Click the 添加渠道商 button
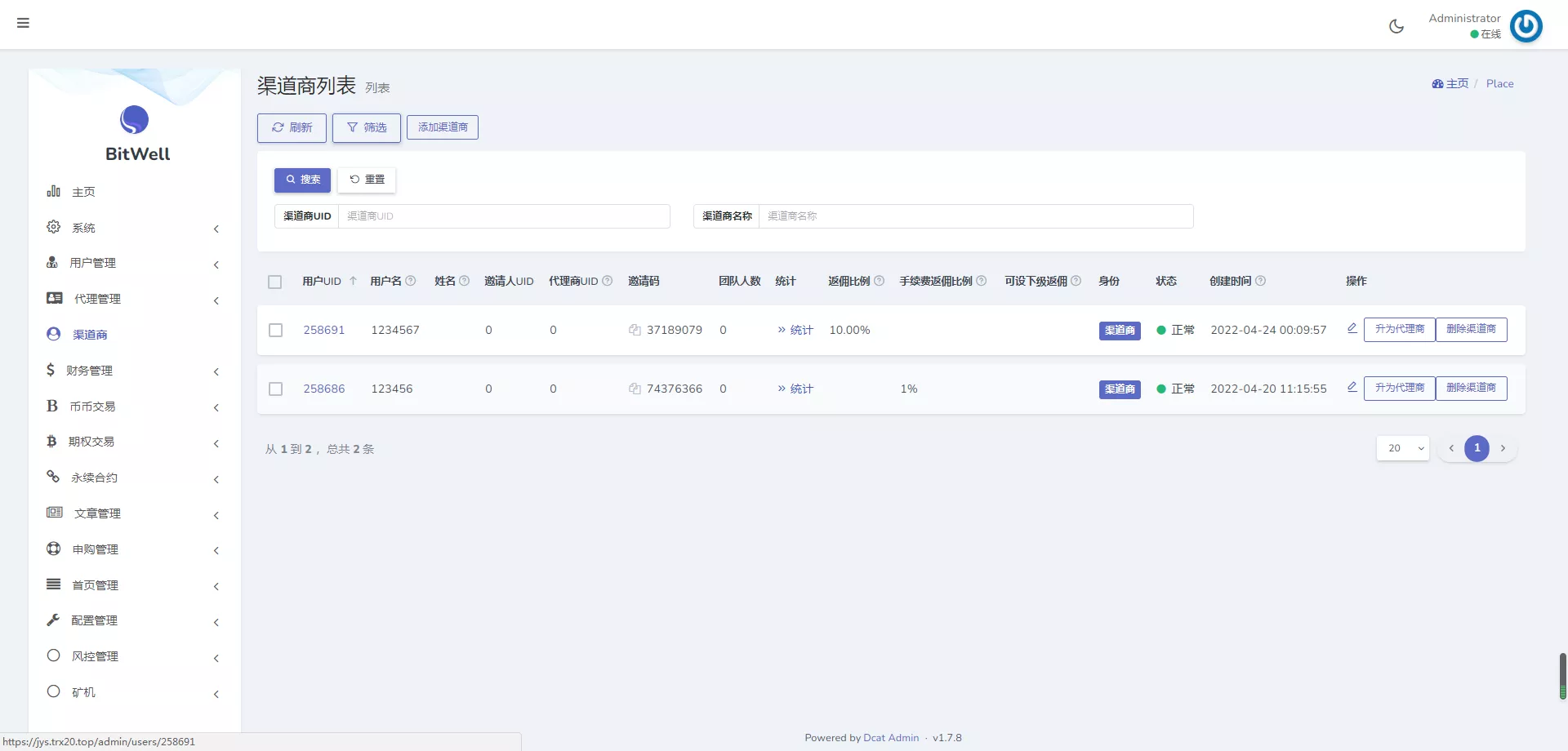 point(443,127)
